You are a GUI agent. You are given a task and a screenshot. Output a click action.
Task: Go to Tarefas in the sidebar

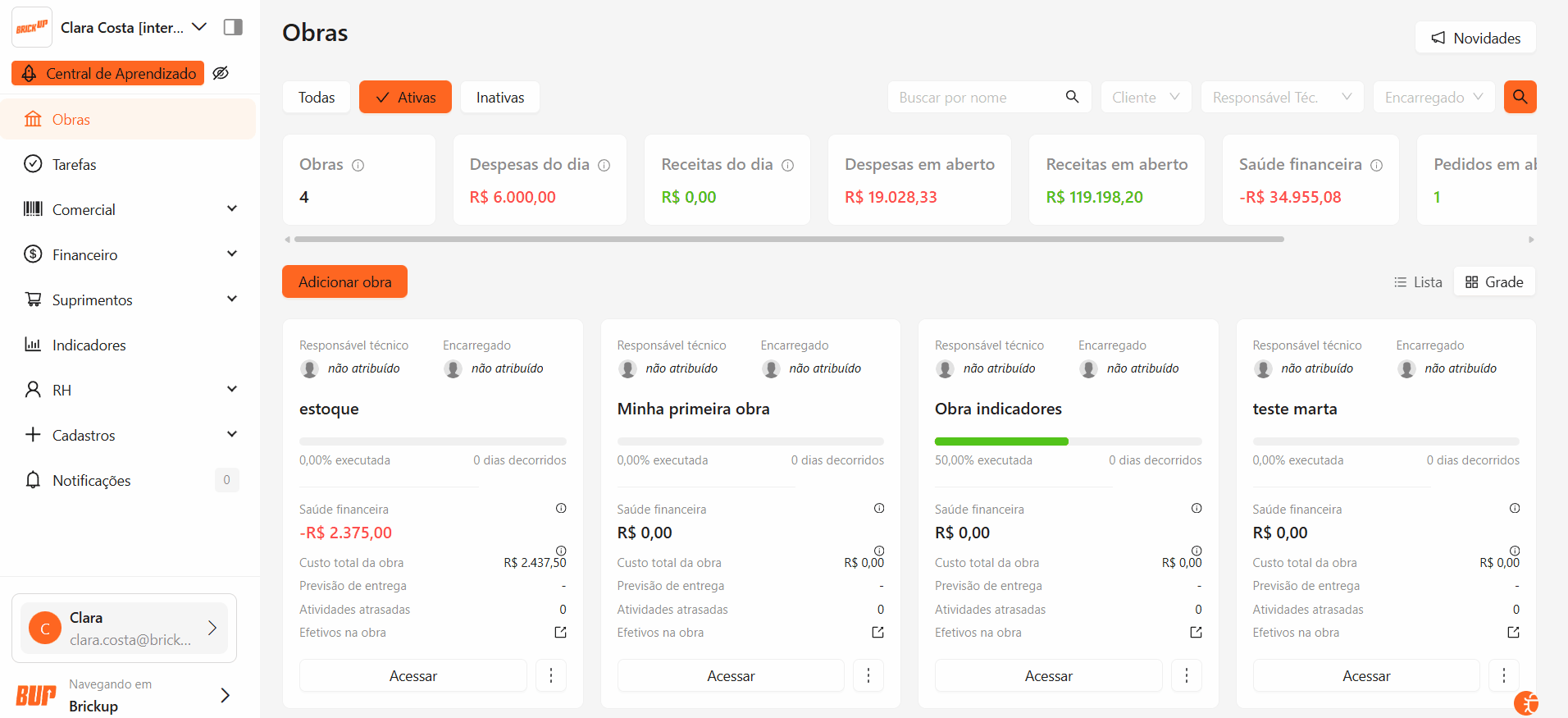click(74, 164)
